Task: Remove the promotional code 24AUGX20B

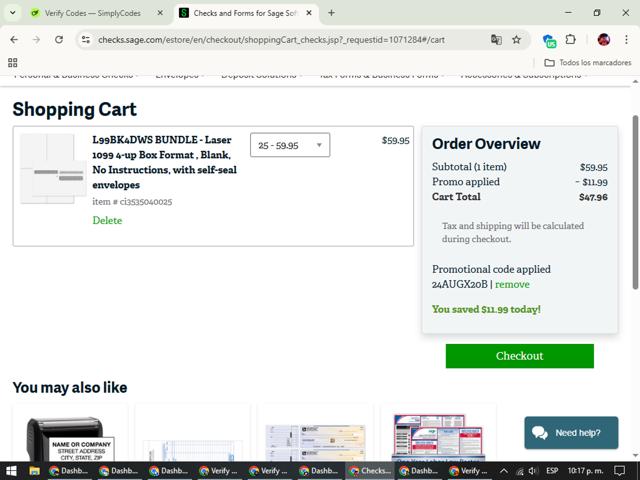Action: 512,284
